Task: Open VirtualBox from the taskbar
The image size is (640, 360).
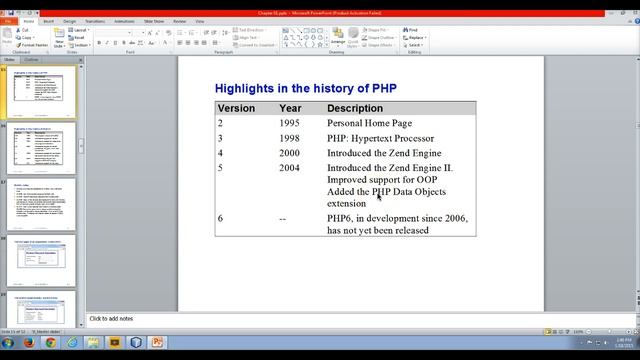Action: (x=136, y=342)
